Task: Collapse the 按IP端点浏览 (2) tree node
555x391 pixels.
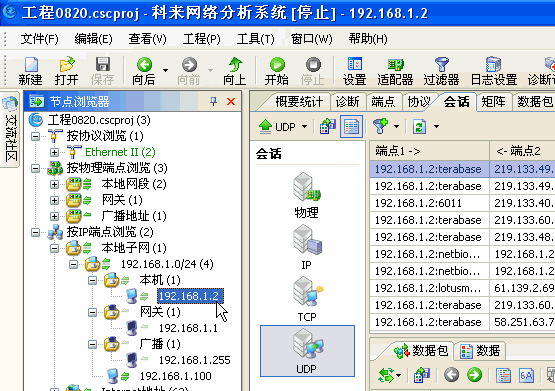Action: (x=35, y=232)
